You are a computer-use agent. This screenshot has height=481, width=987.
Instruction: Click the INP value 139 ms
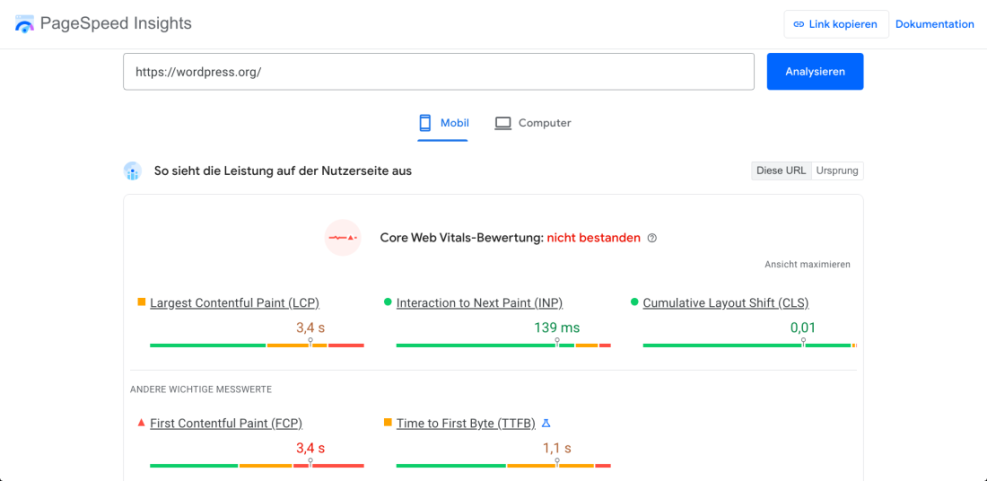pyautogui.click(x=557, y=327)
